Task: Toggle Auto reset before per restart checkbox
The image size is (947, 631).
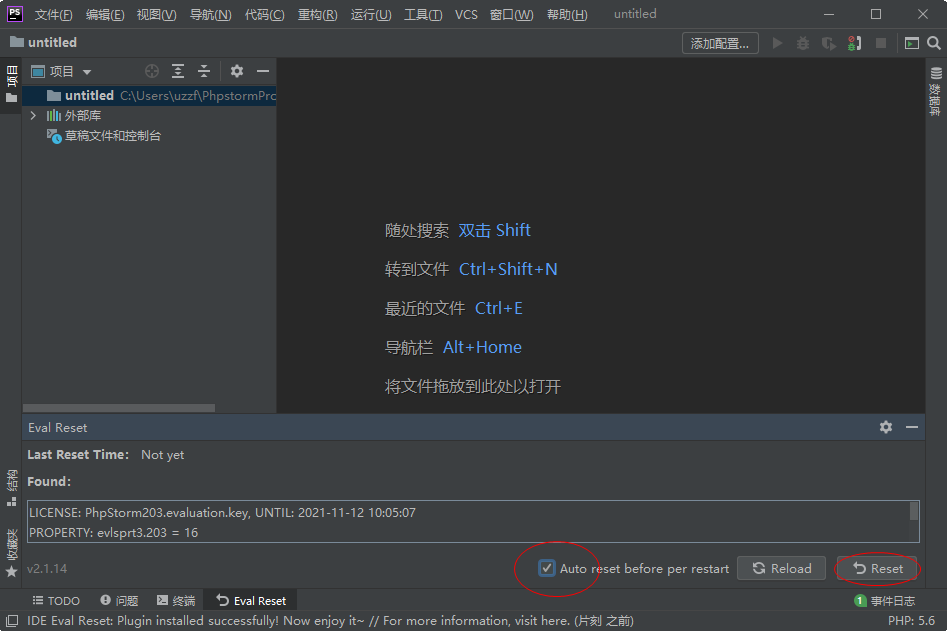Action: [547, 568]
